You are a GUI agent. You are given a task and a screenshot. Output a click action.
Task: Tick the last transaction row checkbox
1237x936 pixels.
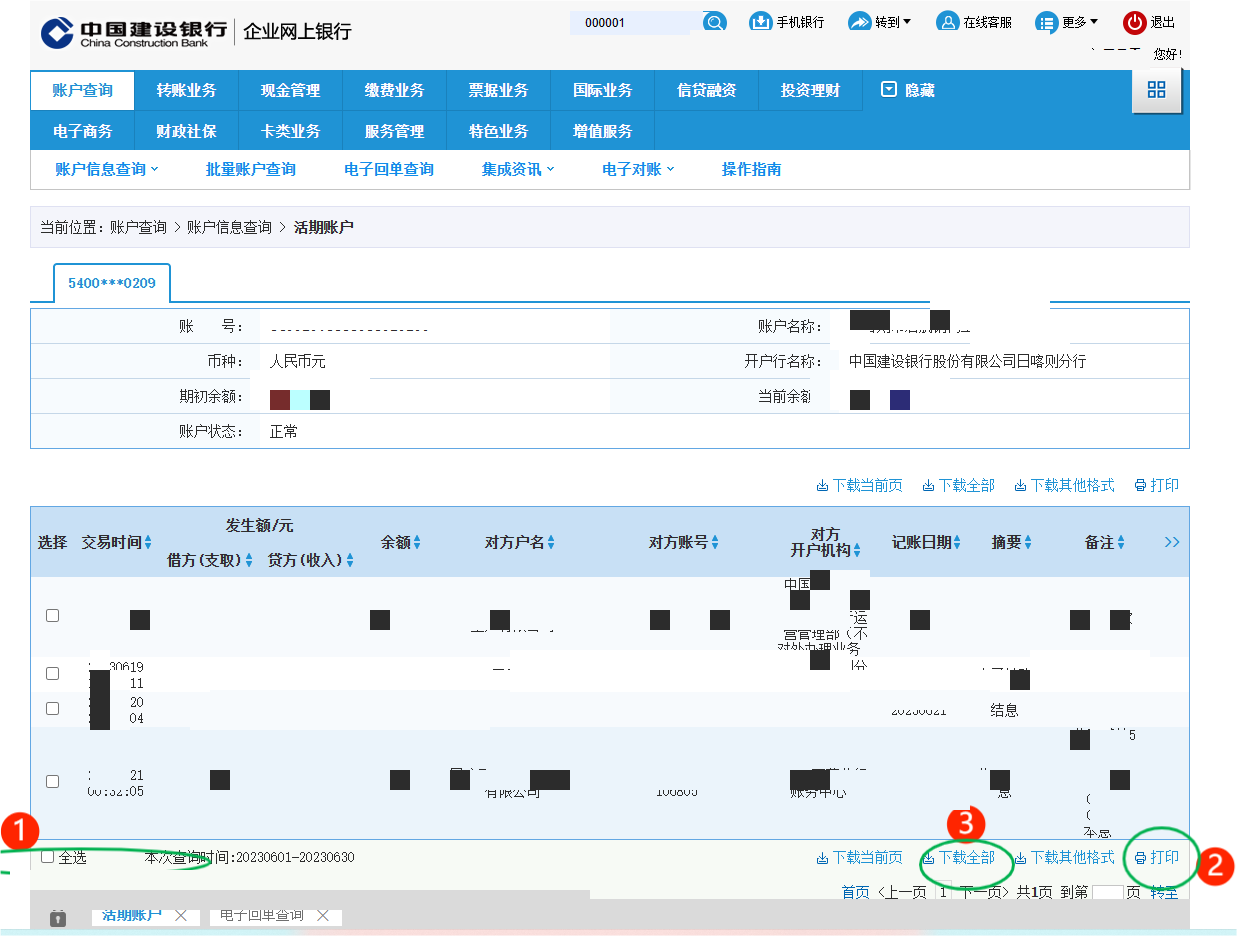pyautogui.click(x=53, y=781)
